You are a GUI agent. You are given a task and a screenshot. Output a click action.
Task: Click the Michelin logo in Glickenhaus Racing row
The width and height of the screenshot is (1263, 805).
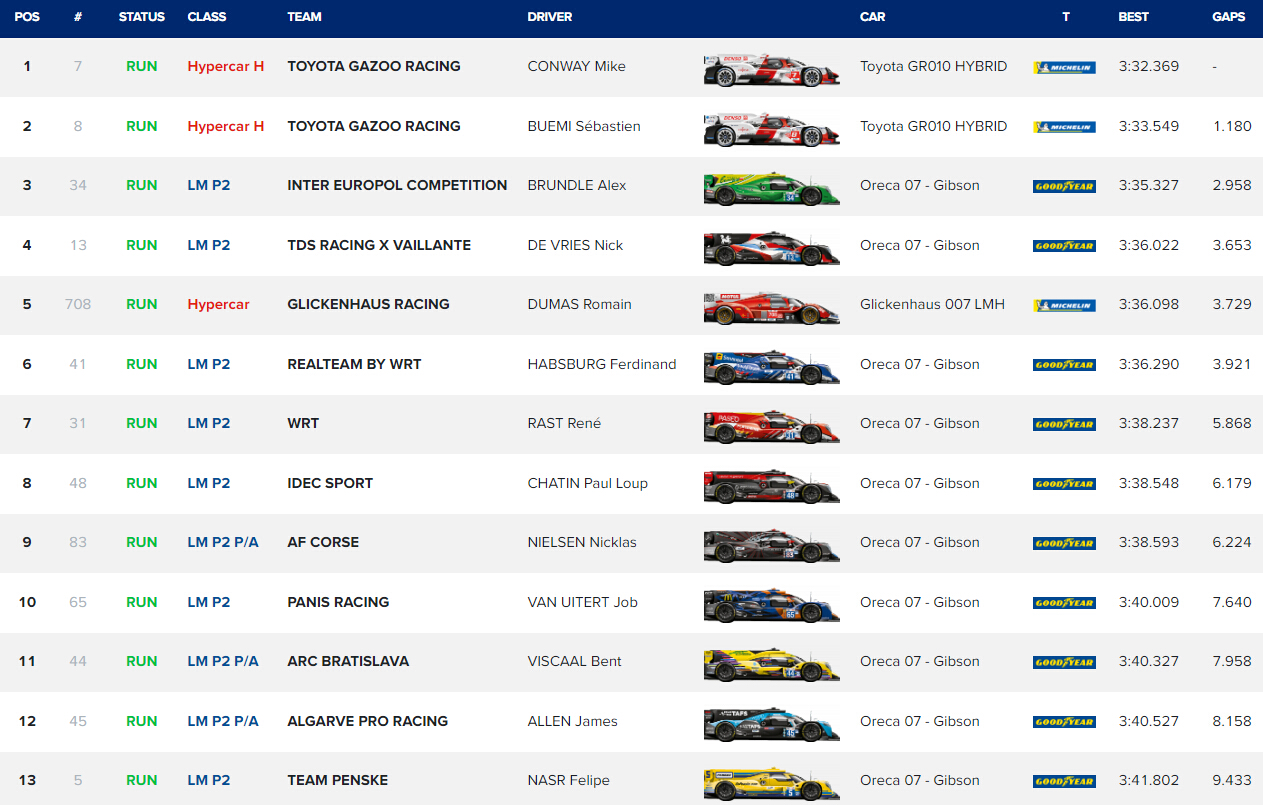click(1064, 305)
